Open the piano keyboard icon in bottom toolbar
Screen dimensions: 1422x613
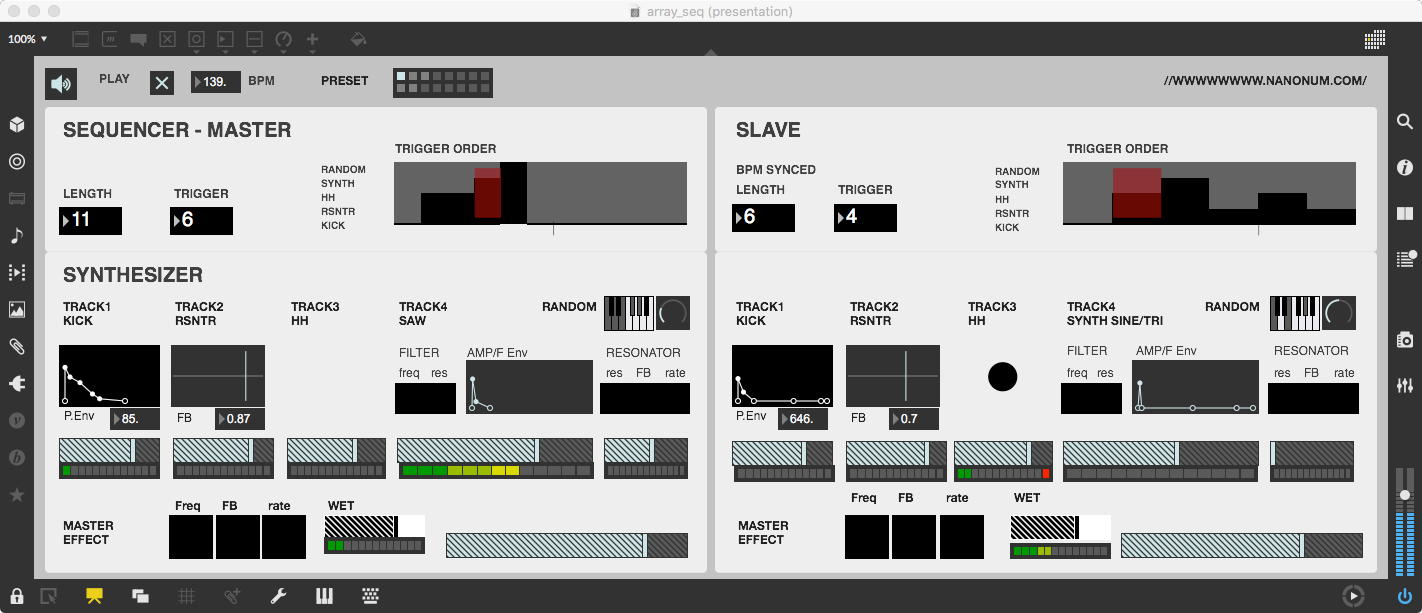point(324,596)
